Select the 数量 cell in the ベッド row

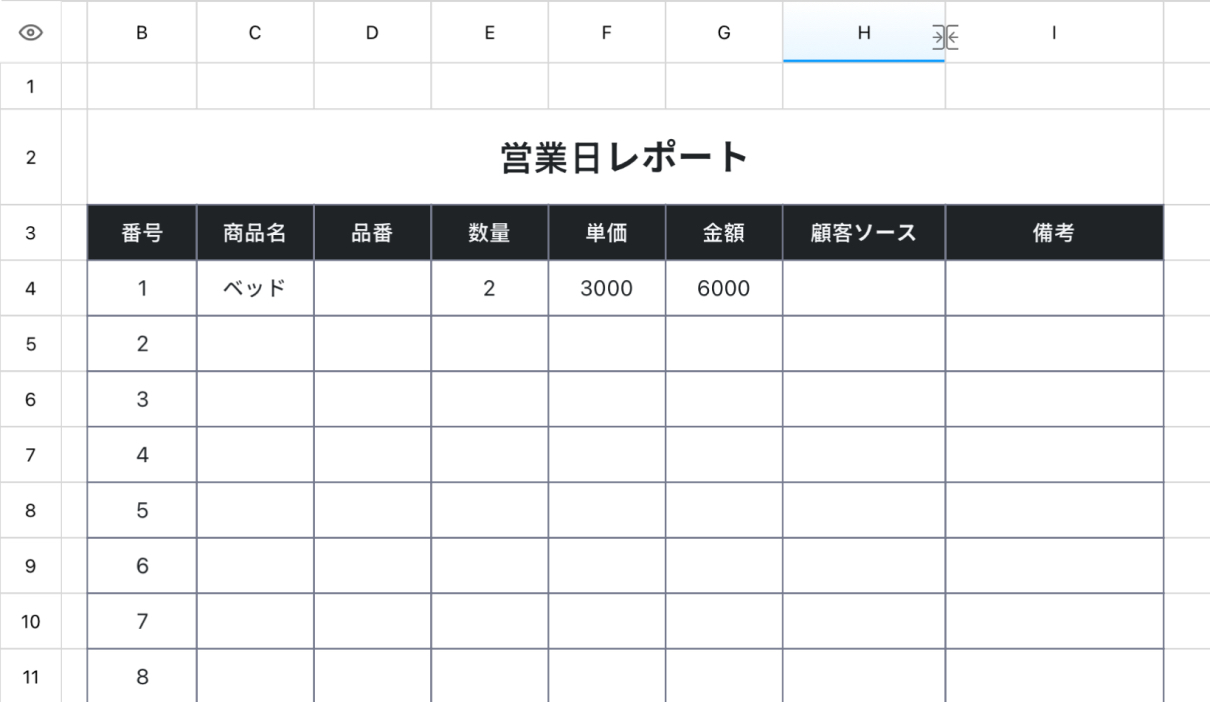(x=489, y=289)
